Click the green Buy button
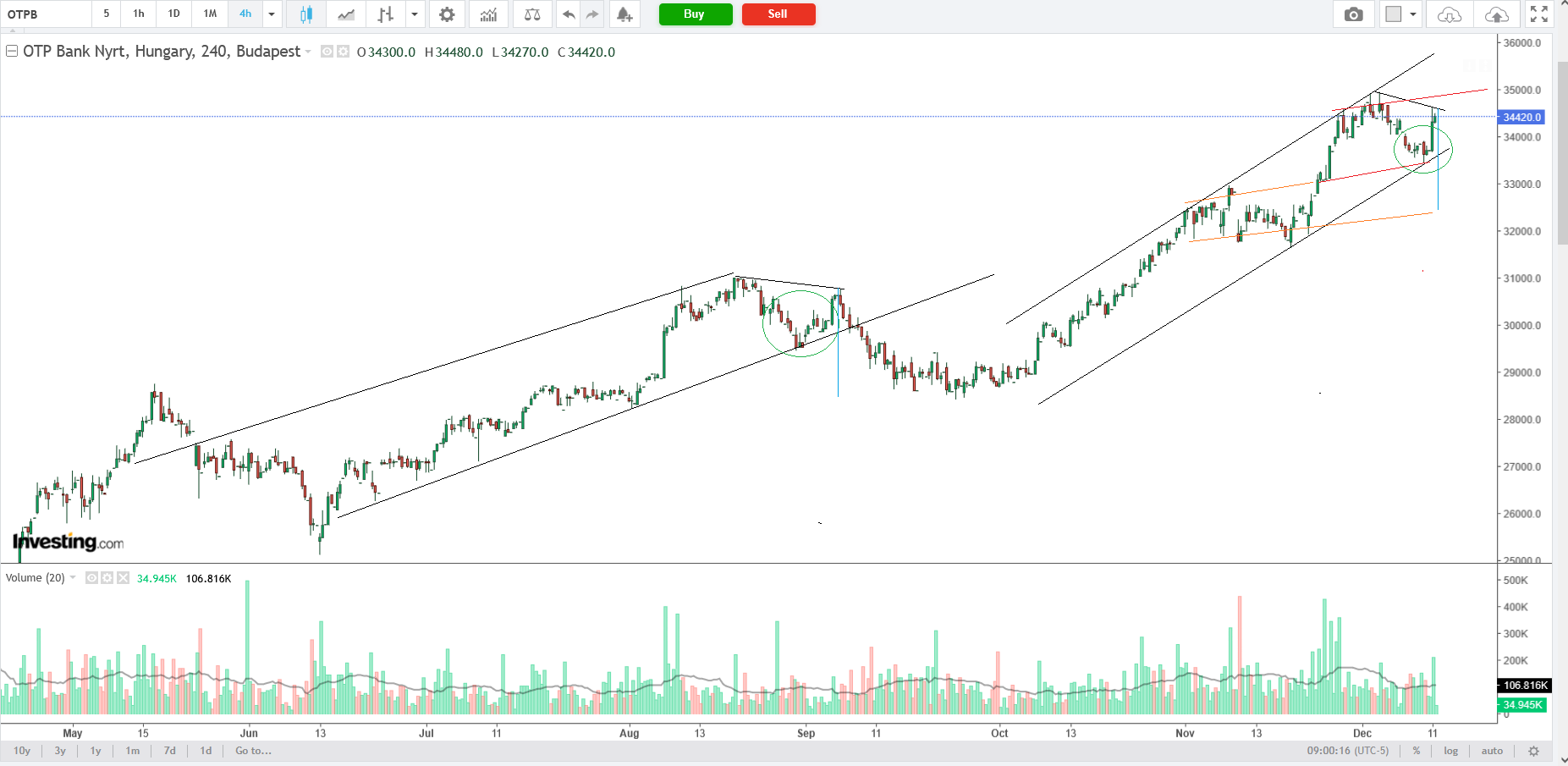This screenshot has height=766, width=1568. pos(695,14)
